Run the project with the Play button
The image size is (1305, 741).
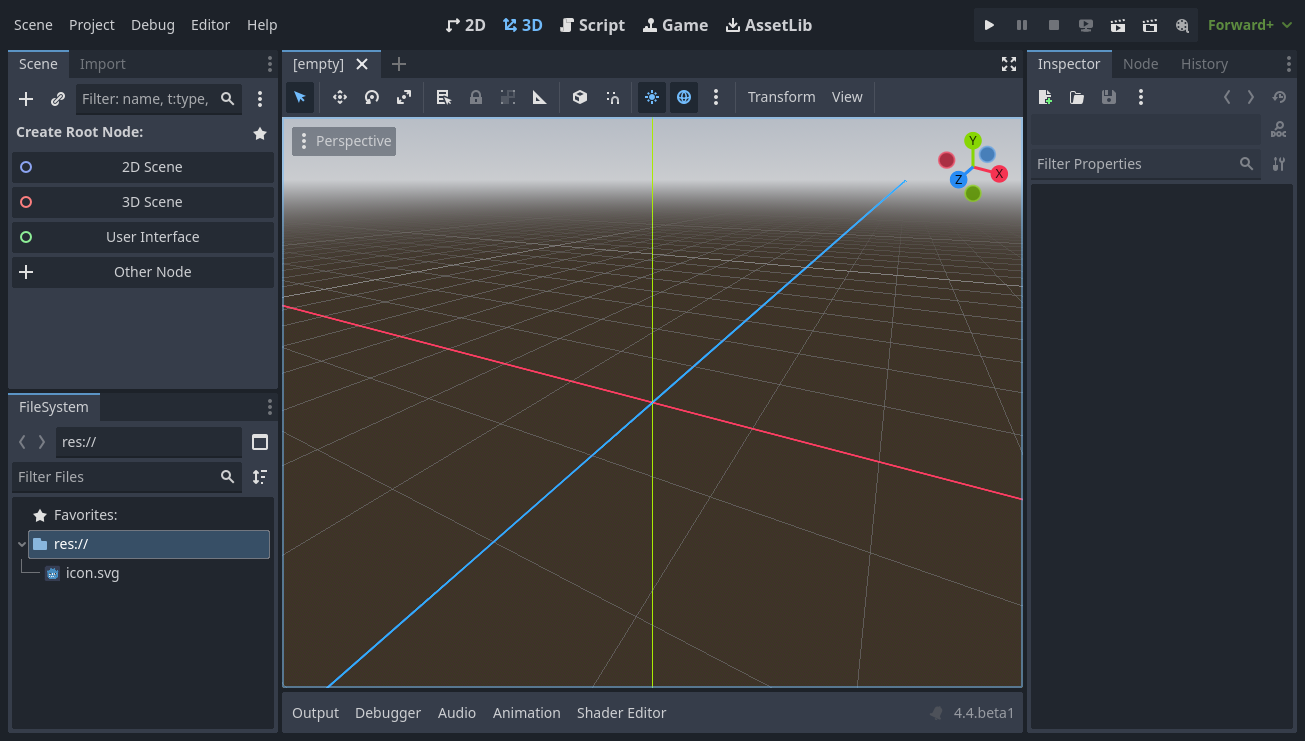pos(989,25)
